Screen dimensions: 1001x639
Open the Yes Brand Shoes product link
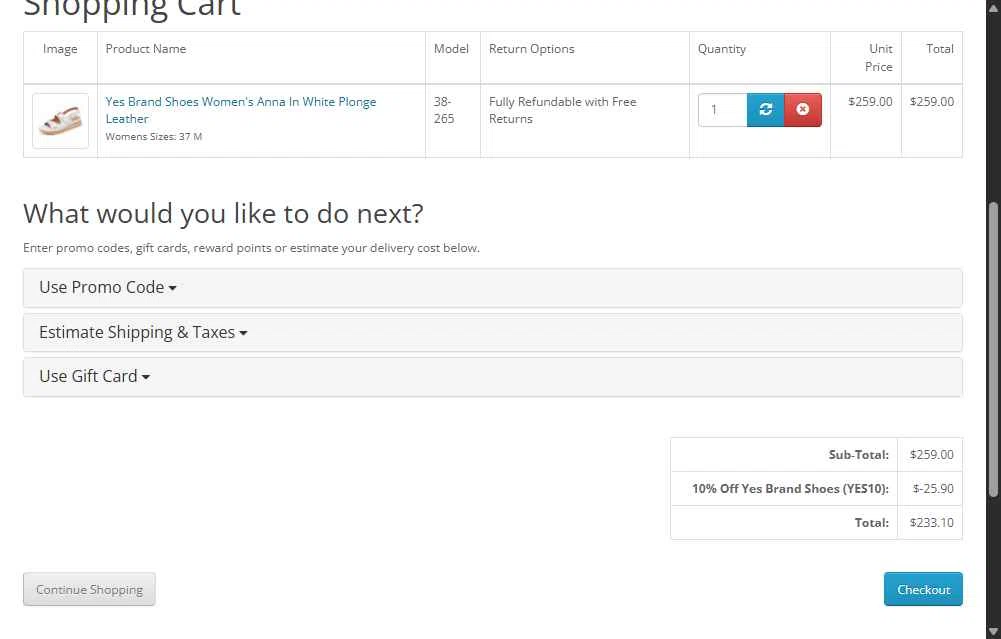tap(241, 110)
